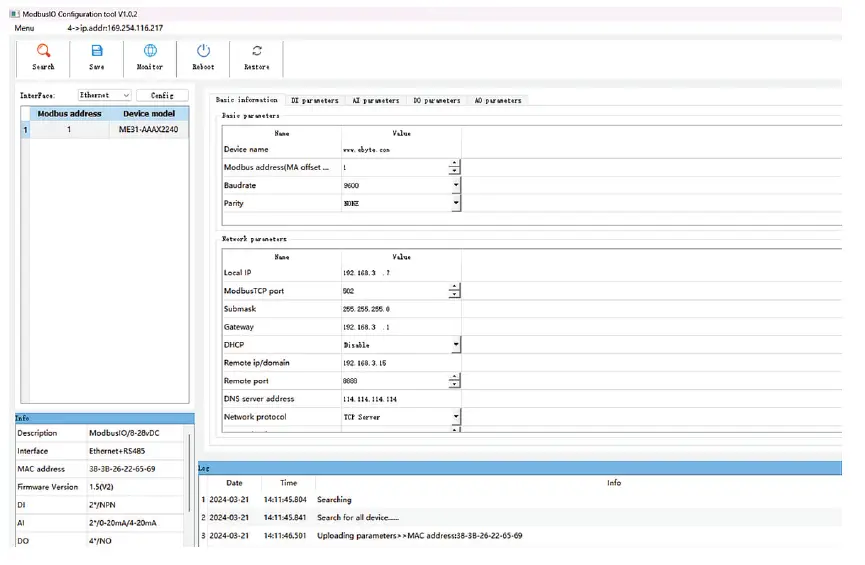Click the Modbus address column header
The height and width of the screenshot is (565, 865).
tap(70, 114)
